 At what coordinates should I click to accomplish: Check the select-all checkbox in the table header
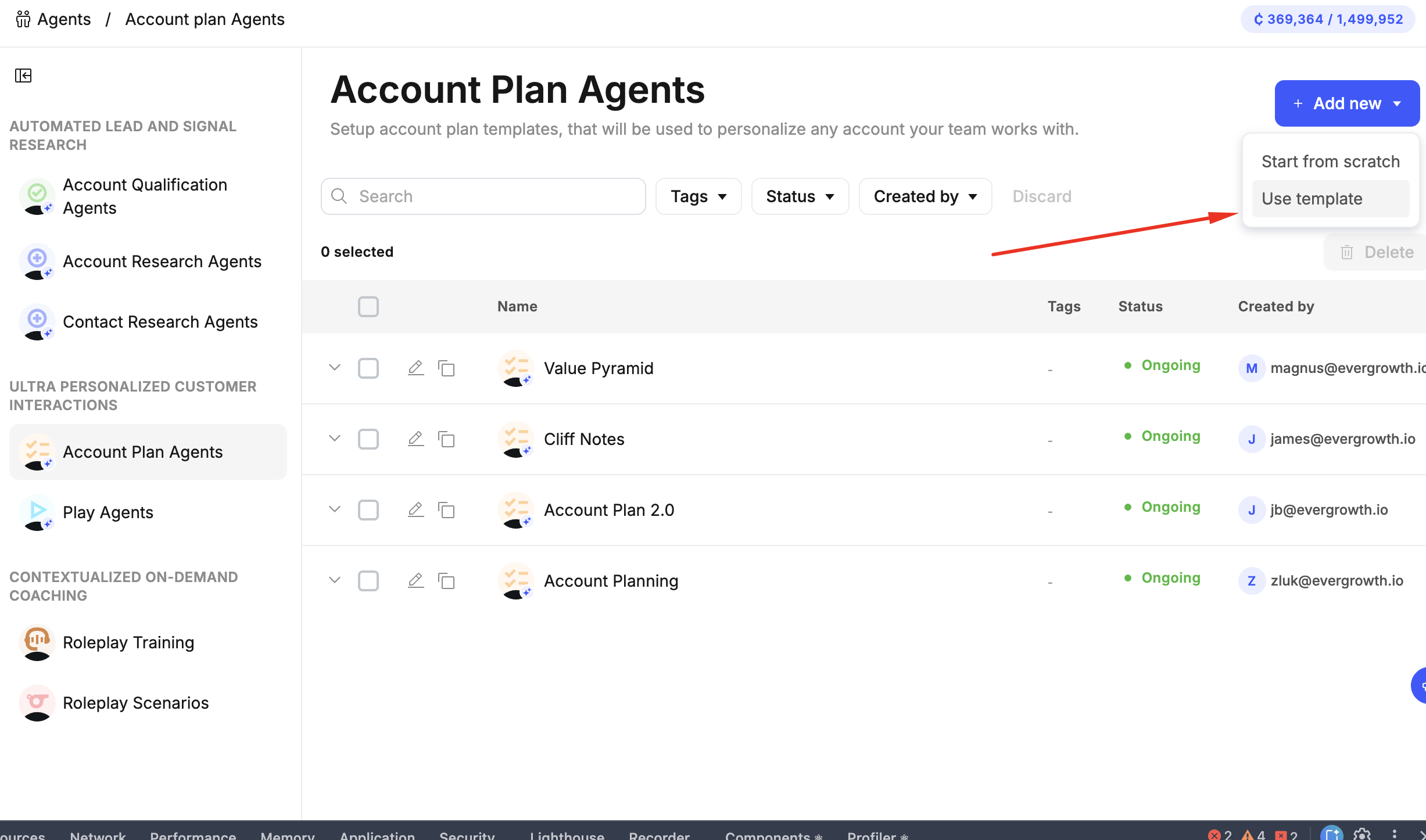pos(368,307)
